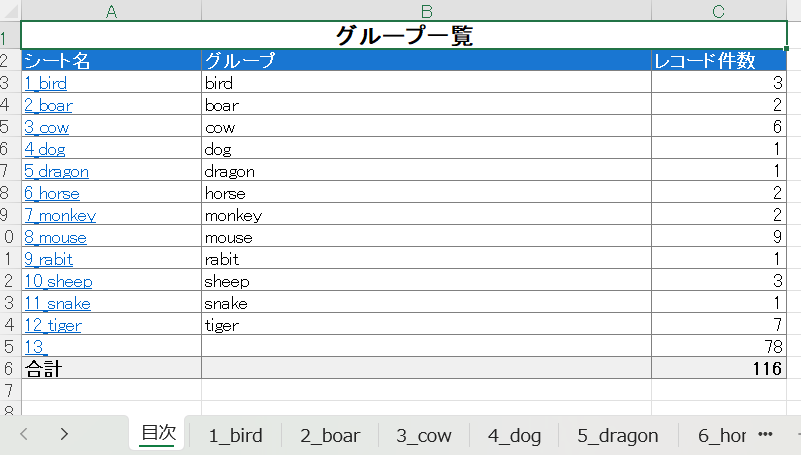Viewport: 801px width, 456px height.
Task: Follow the 10_sheep hyperlink
Action: tap(58, 281)
